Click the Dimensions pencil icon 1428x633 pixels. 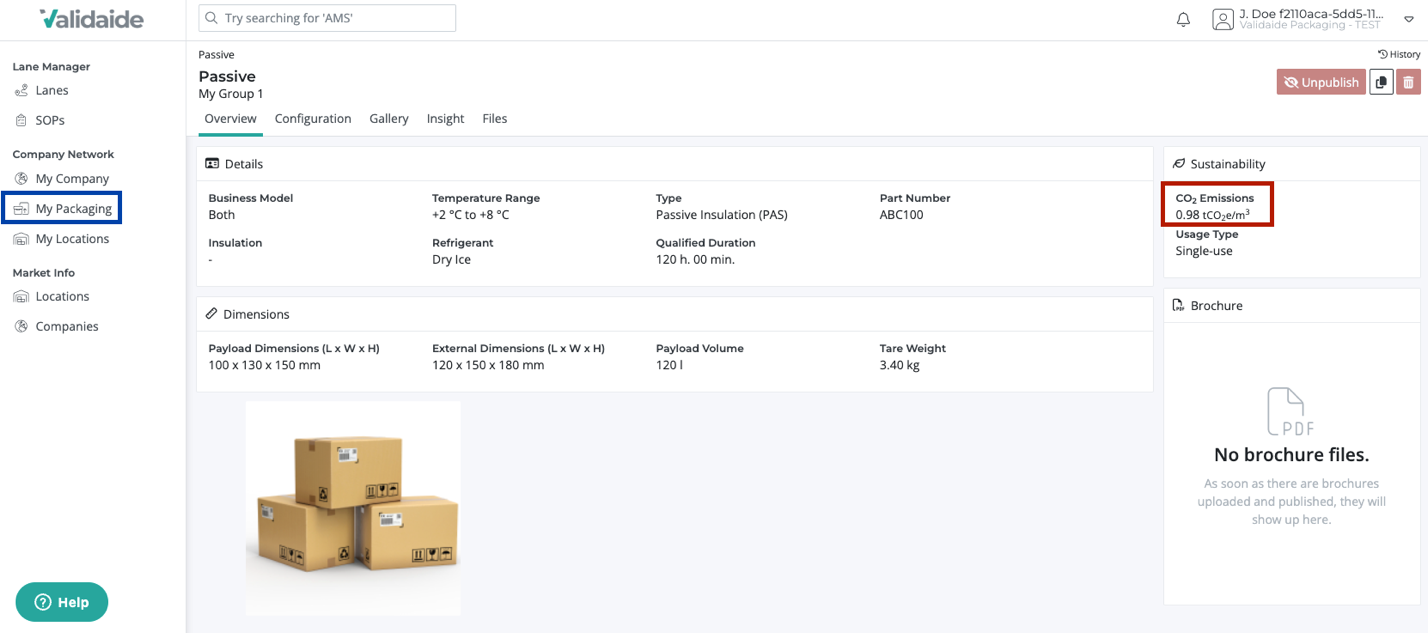[x=212, y=314]
